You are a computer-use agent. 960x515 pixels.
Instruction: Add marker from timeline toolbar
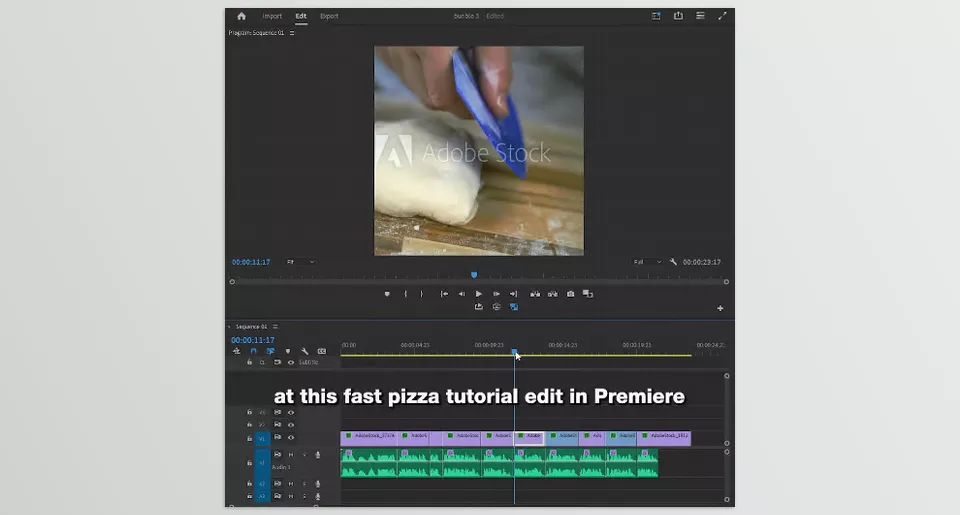pos(288,351)
